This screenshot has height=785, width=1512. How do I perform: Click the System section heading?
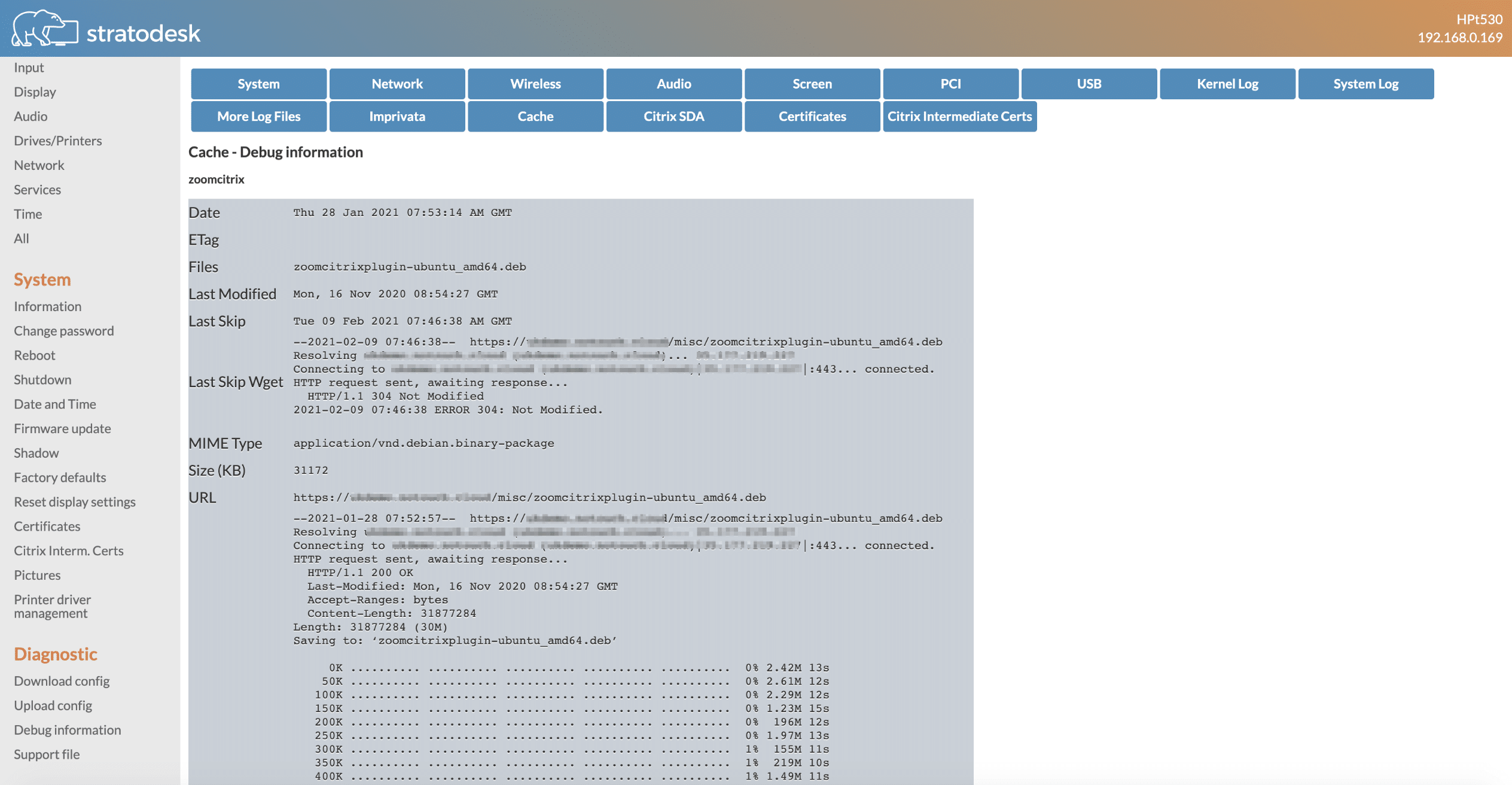42,280
